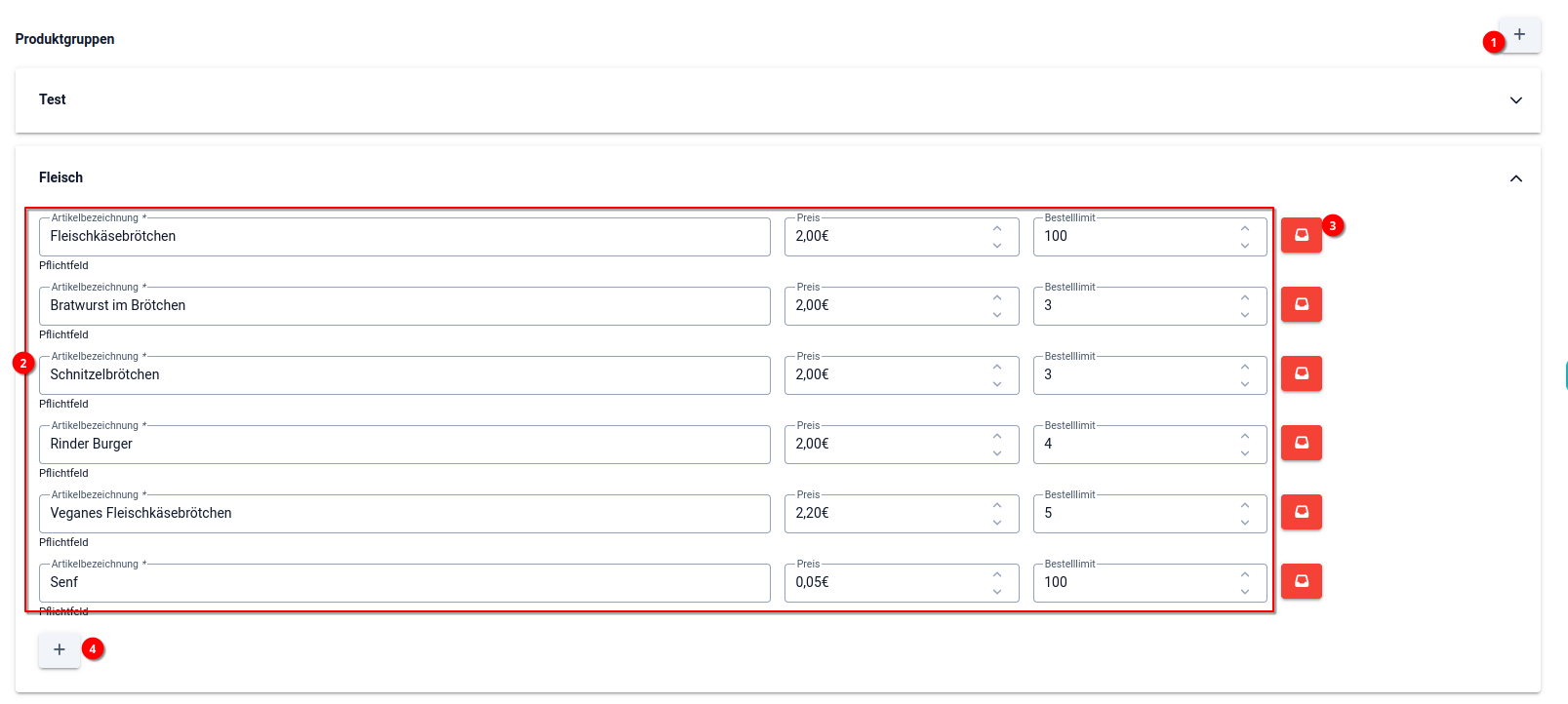The width and height of the screenshot is (1568, 704).
Task: Select Bestelllimit field of Fleischkäsebrötchen
Action: coord(1134,237)
